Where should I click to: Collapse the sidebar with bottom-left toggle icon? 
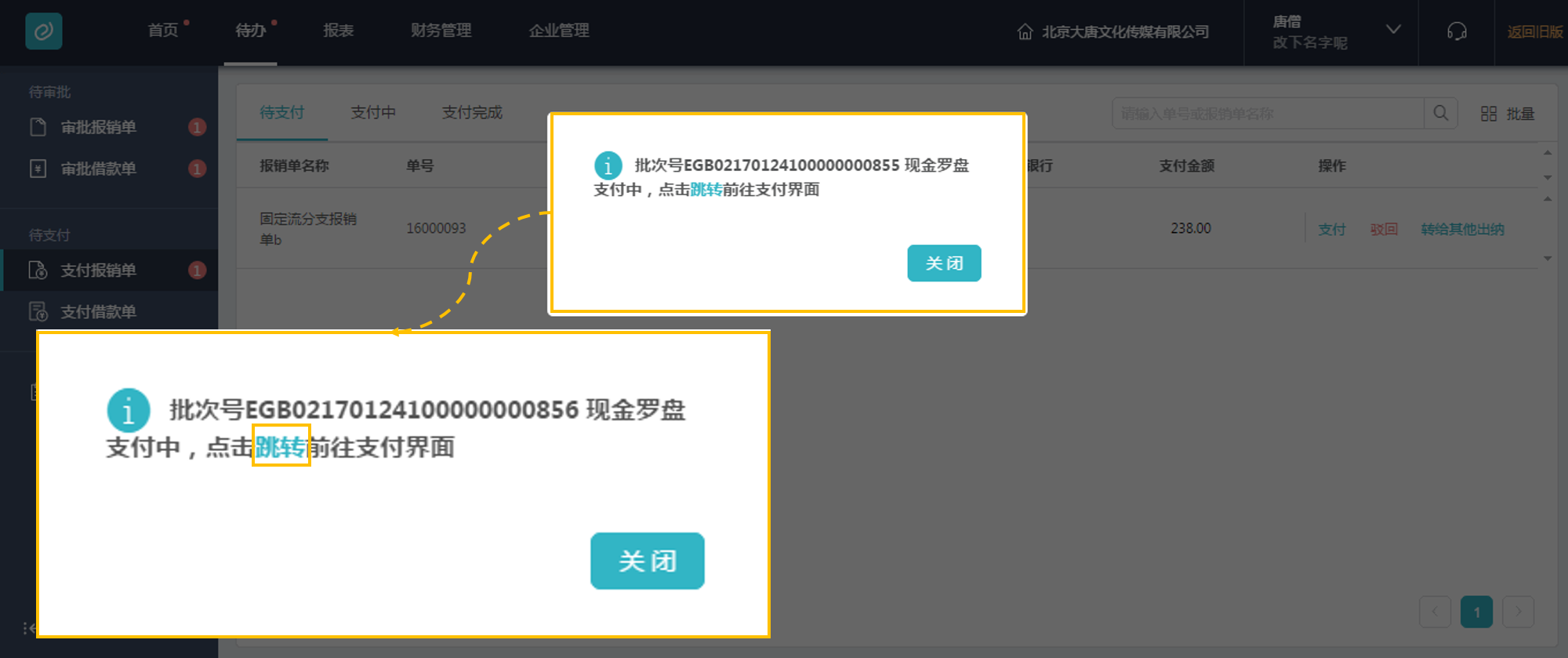pyautogui.click(x=29, y=627)
